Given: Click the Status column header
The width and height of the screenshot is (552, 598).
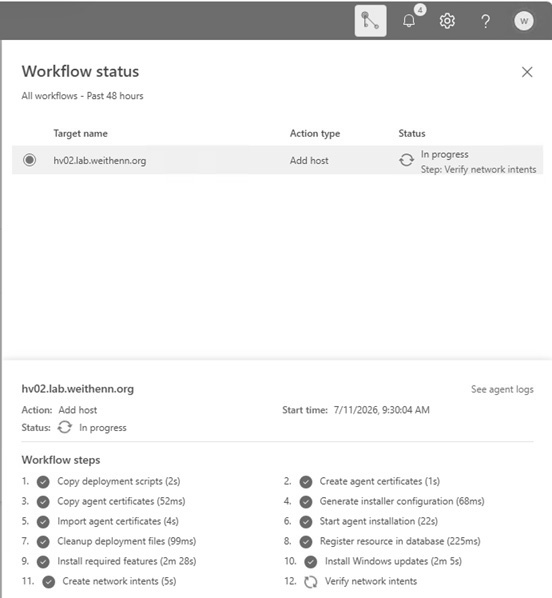Looking at the screenshot, I should click(412, 133).
